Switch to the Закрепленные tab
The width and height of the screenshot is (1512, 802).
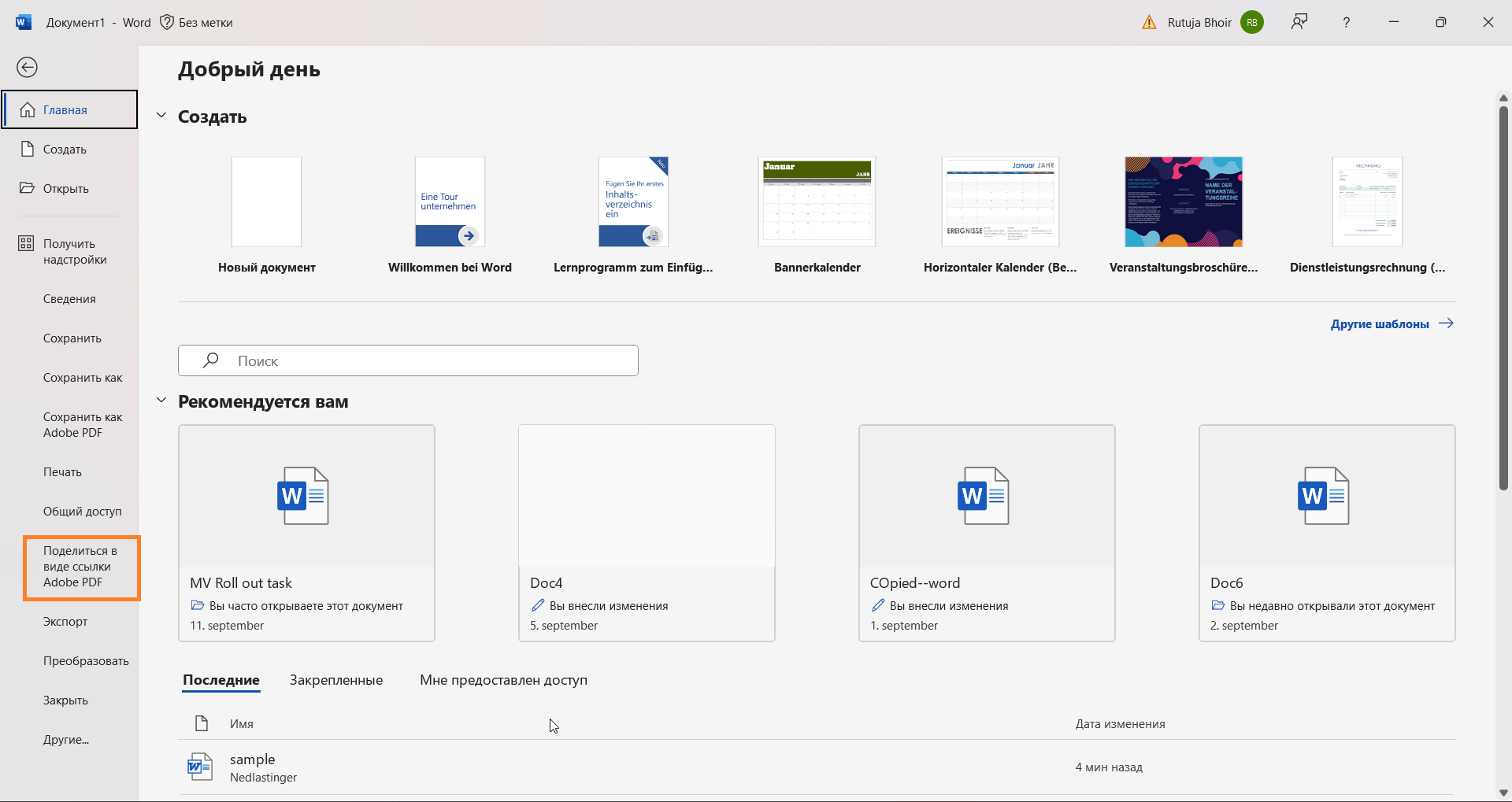pyautogui.click(x=336, y=680)
